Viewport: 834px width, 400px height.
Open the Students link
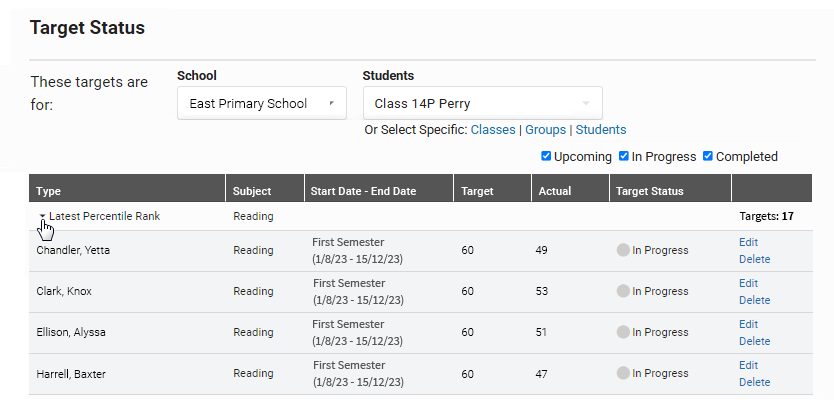[x=601, y=130]
